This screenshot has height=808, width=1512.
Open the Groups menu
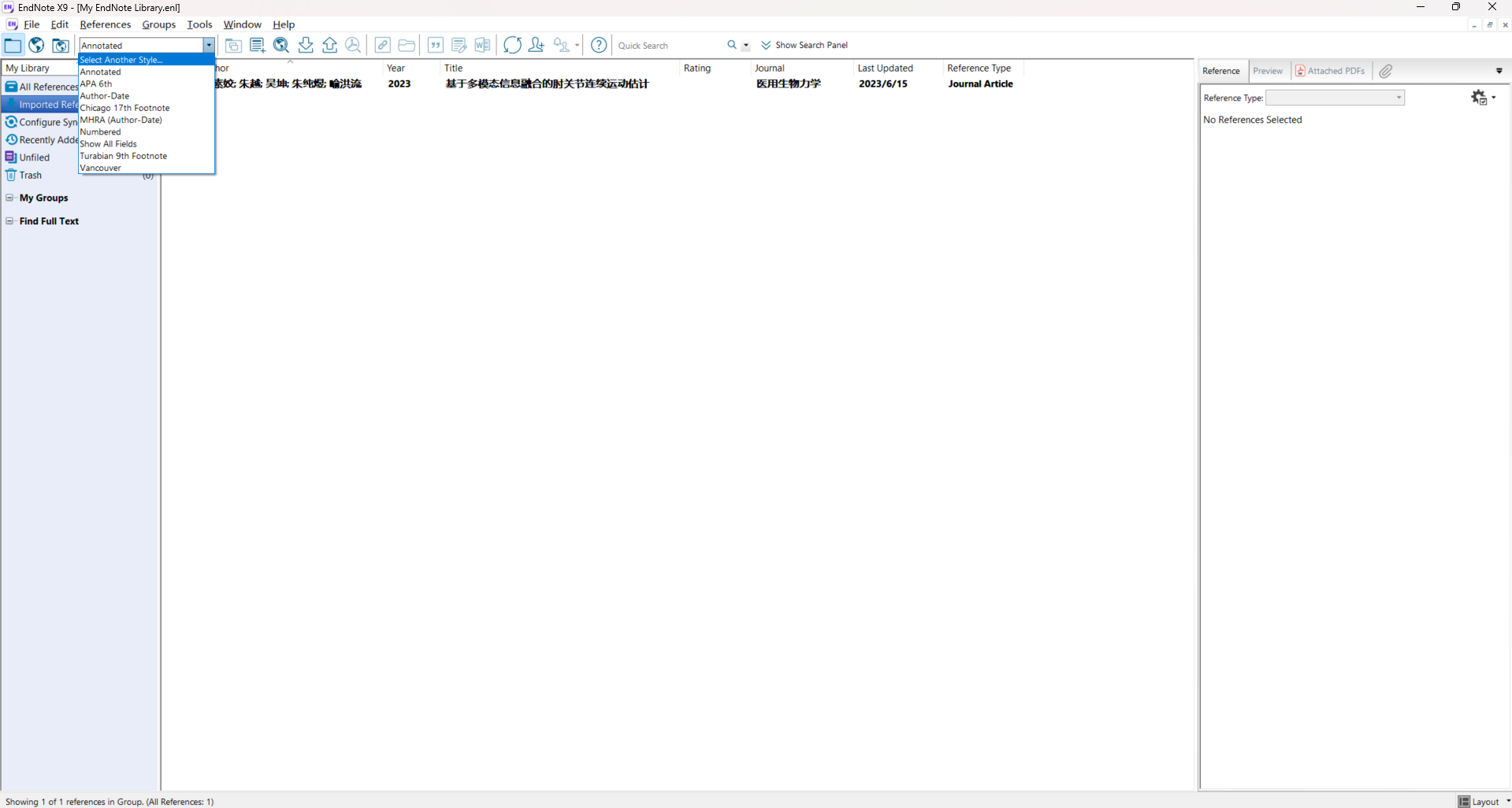(159, 24)
